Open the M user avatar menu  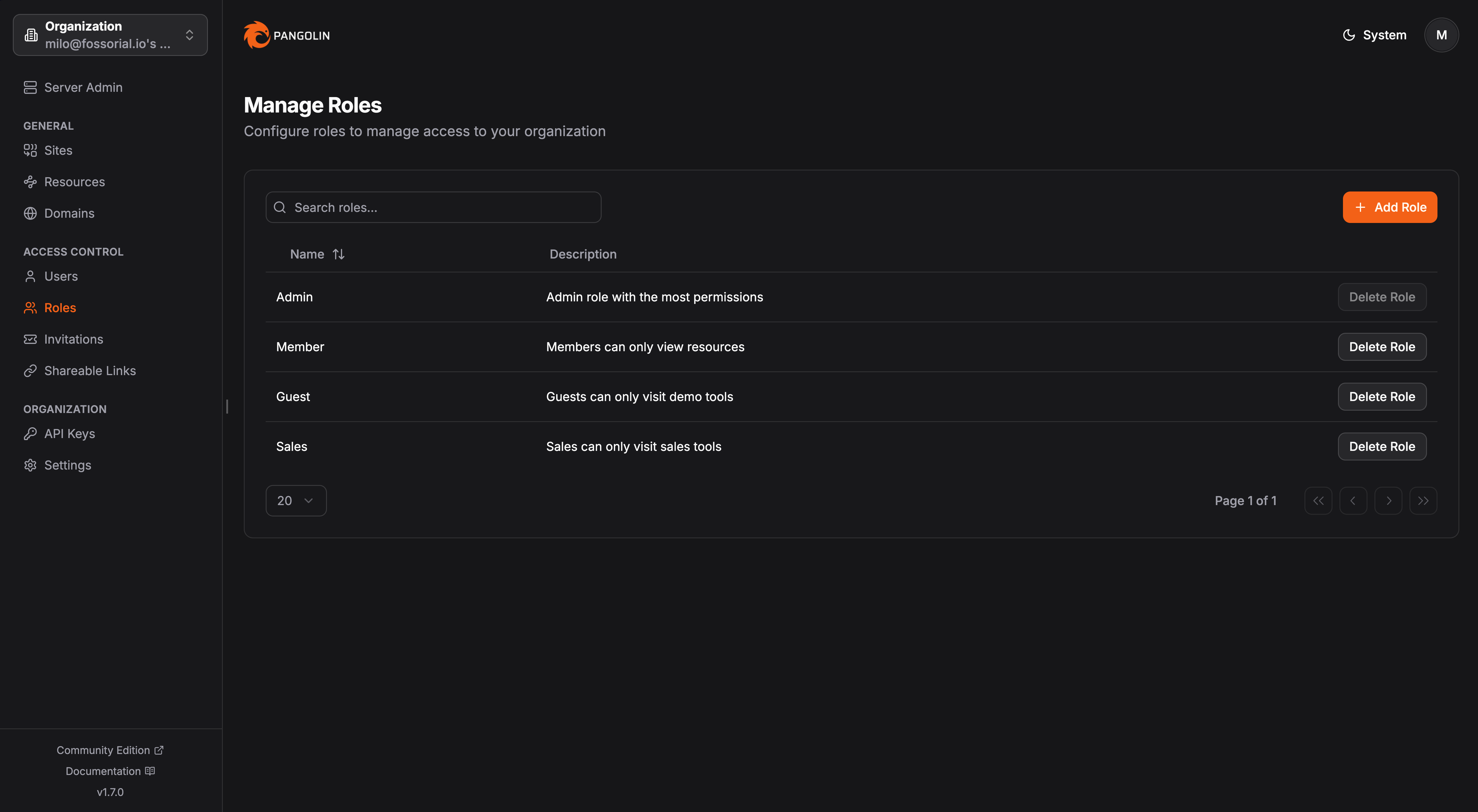point(1441,35)
